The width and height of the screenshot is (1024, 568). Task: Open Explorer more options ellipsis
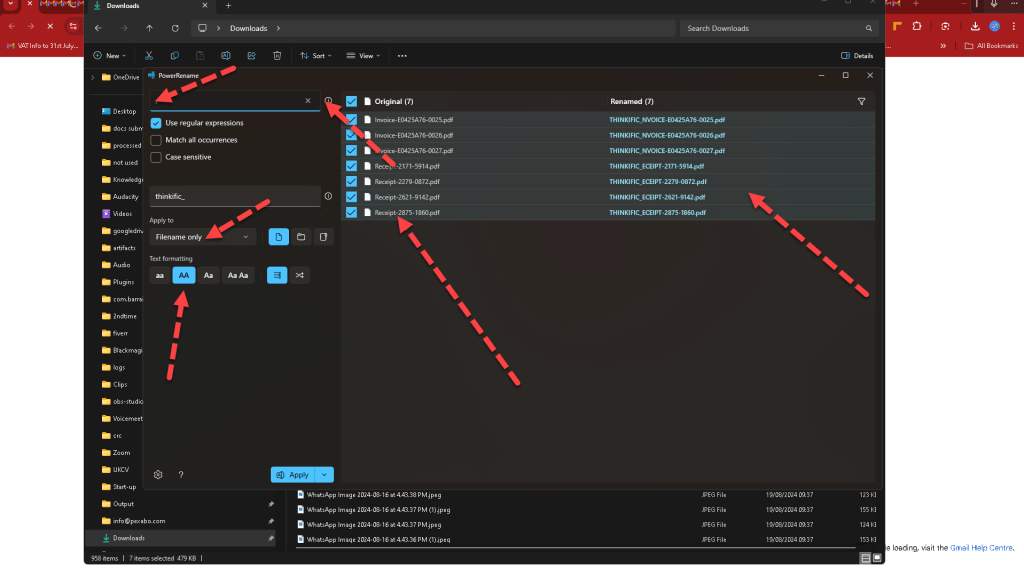402,55
